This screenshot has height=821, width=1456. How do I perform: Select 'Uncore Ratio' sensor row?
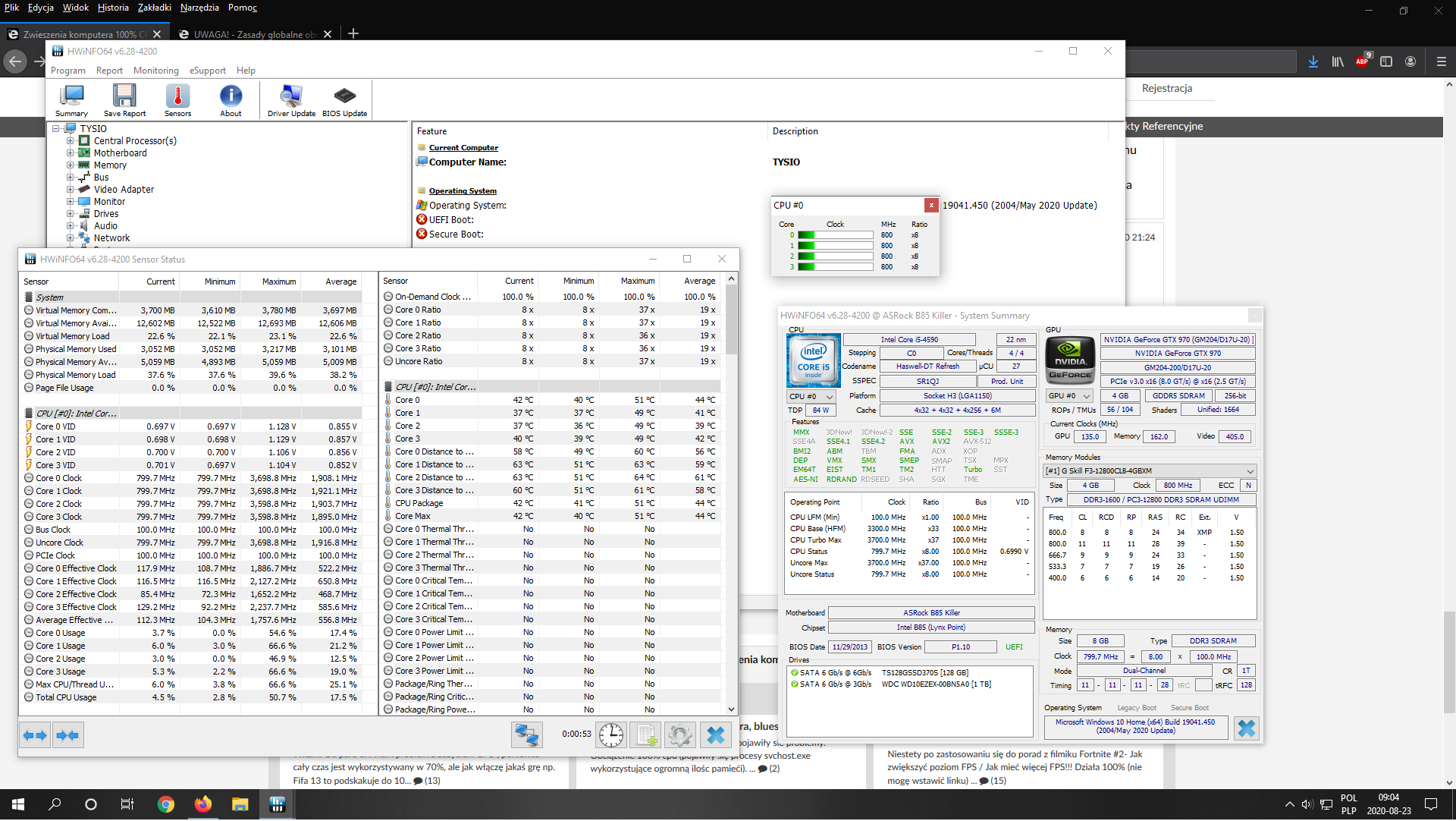point(551,362)
